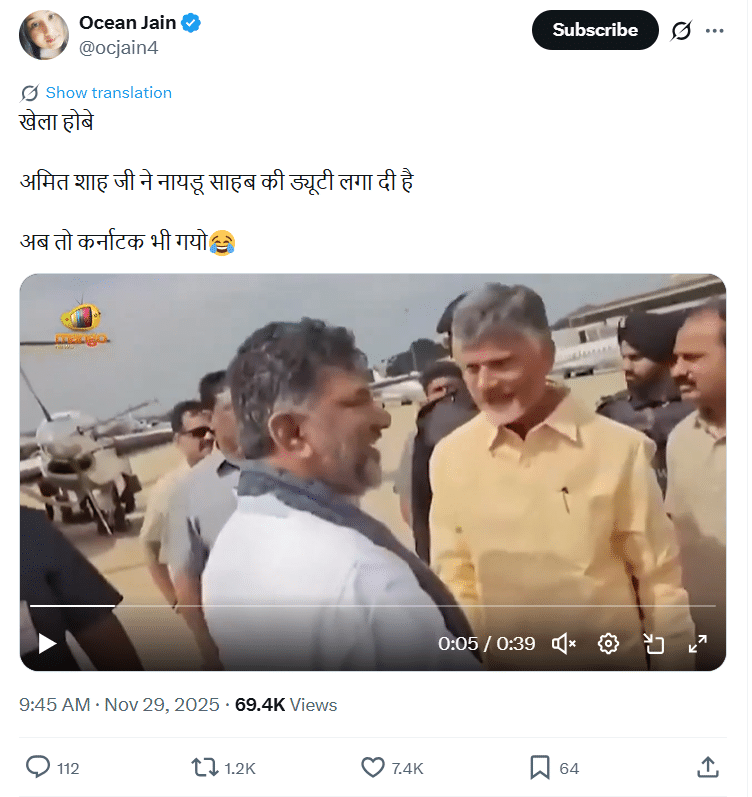
Task: Click the Subscribe button
Action: (x=595, y=30)
